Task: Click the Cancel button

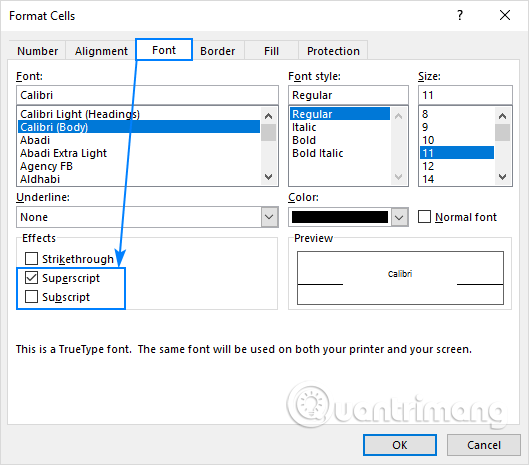Action: 484,445
